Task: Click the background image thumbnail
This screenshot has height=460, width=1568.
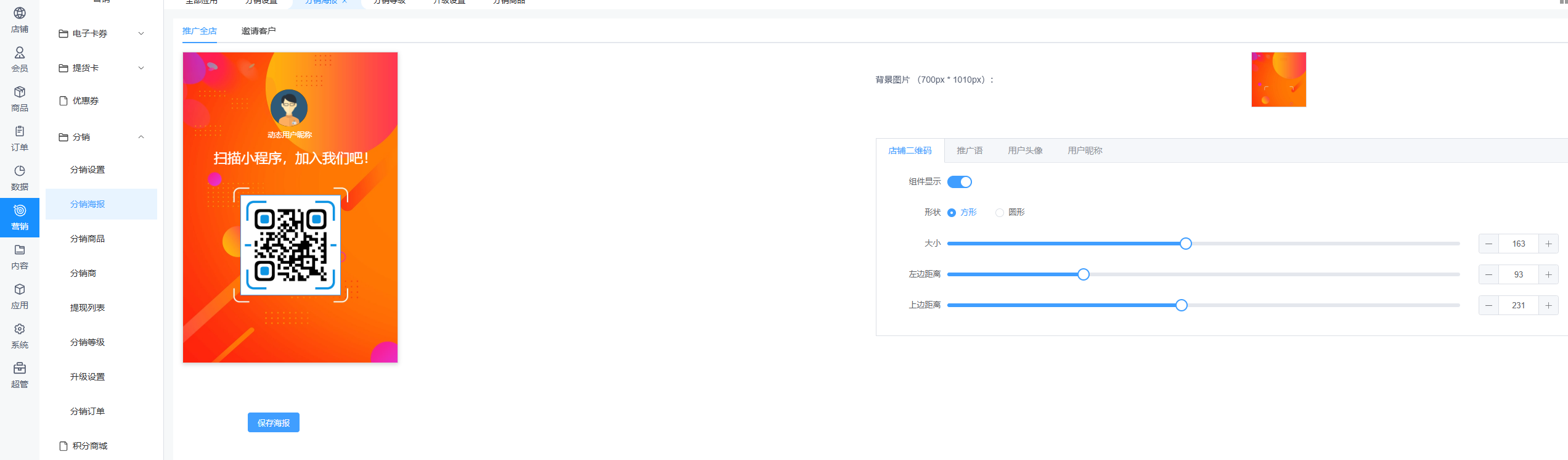Action: 1279,80
